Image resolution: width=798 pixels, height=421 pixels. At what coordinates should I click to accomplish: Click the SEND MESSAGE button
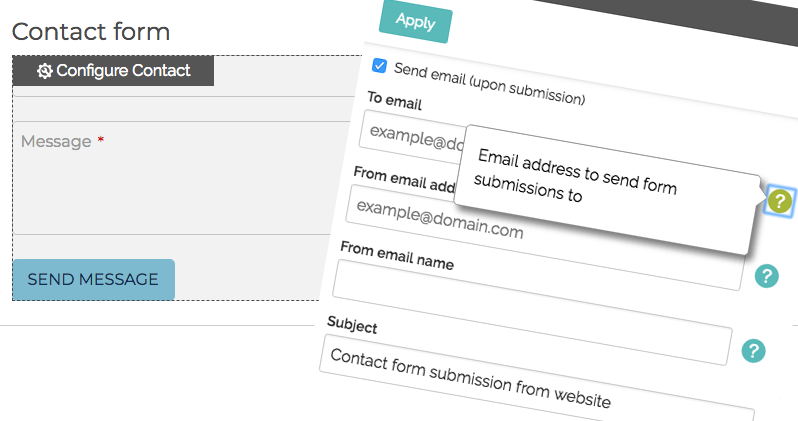tap(94, 279)
